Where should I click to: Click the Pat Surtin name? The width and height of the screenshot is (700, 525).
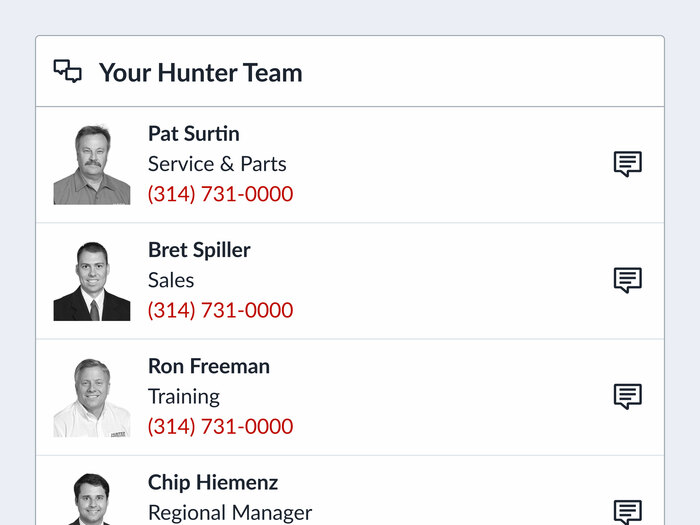[x=194, y=133]
